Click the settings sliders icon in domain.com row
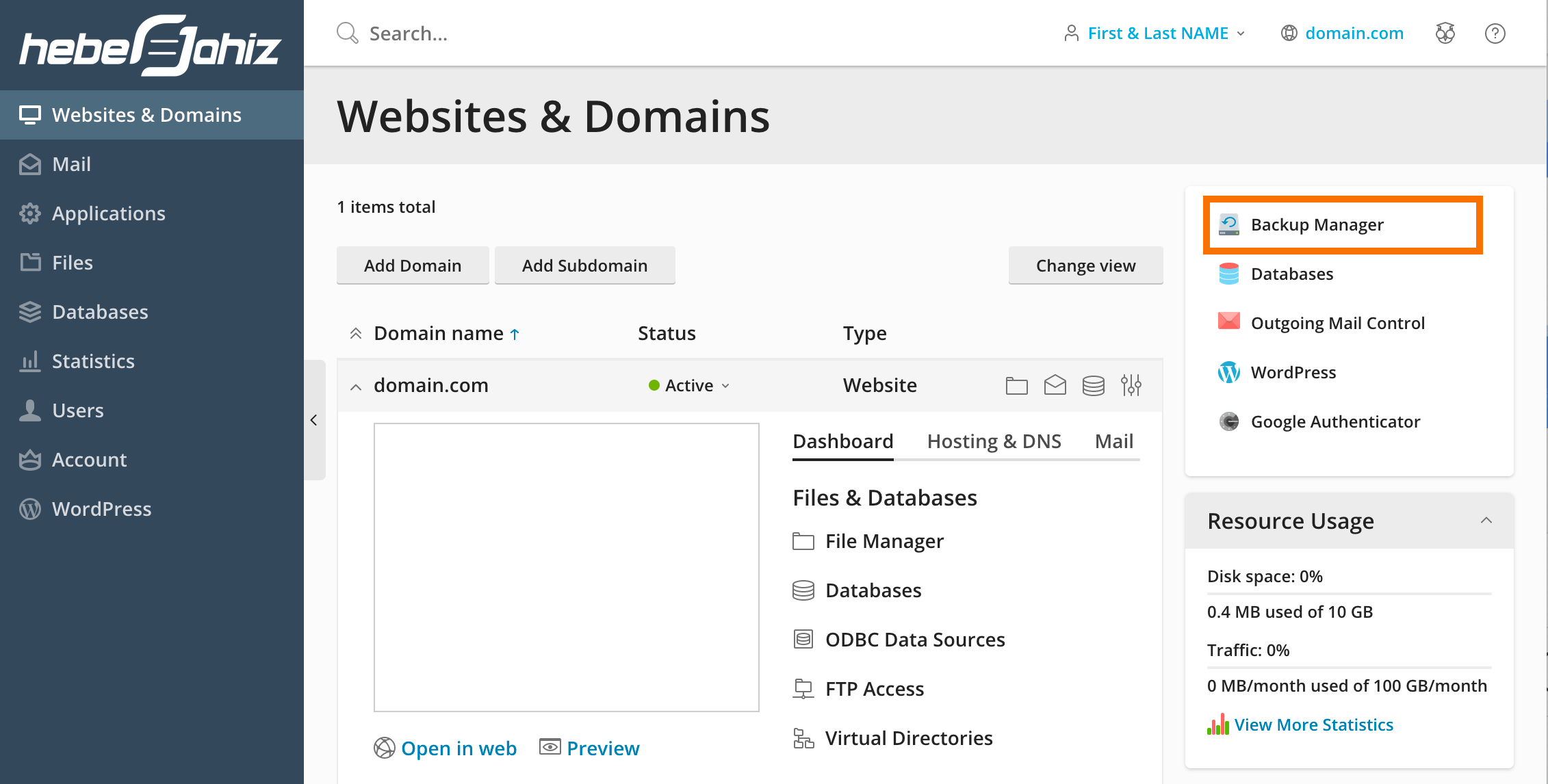This screenshot has width=1548, height=784. point(1131,386)
